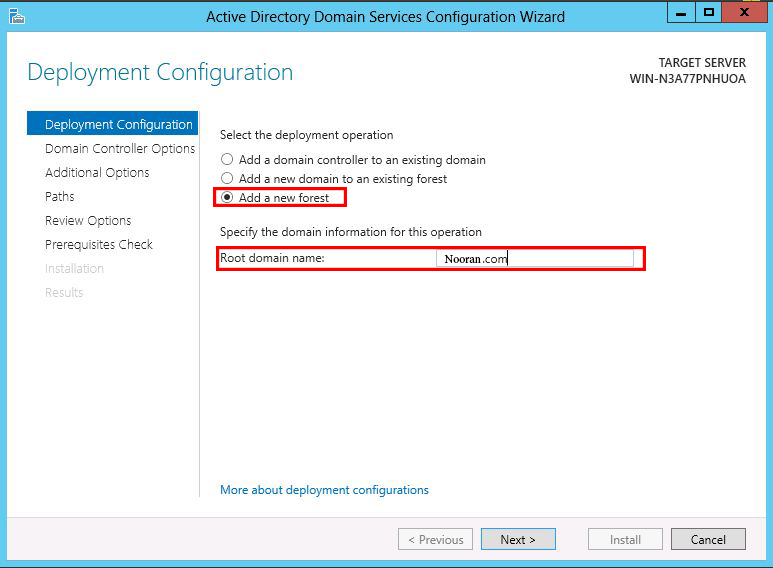Open the Additional Options step

(x=97, y=173)
